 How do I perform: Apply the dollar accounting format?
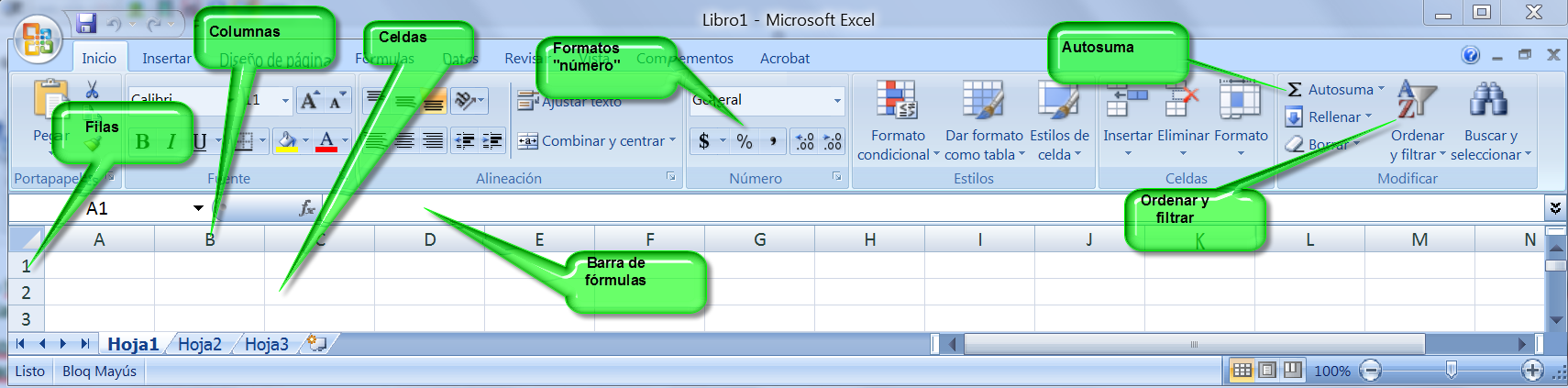(x=704, y=140)
